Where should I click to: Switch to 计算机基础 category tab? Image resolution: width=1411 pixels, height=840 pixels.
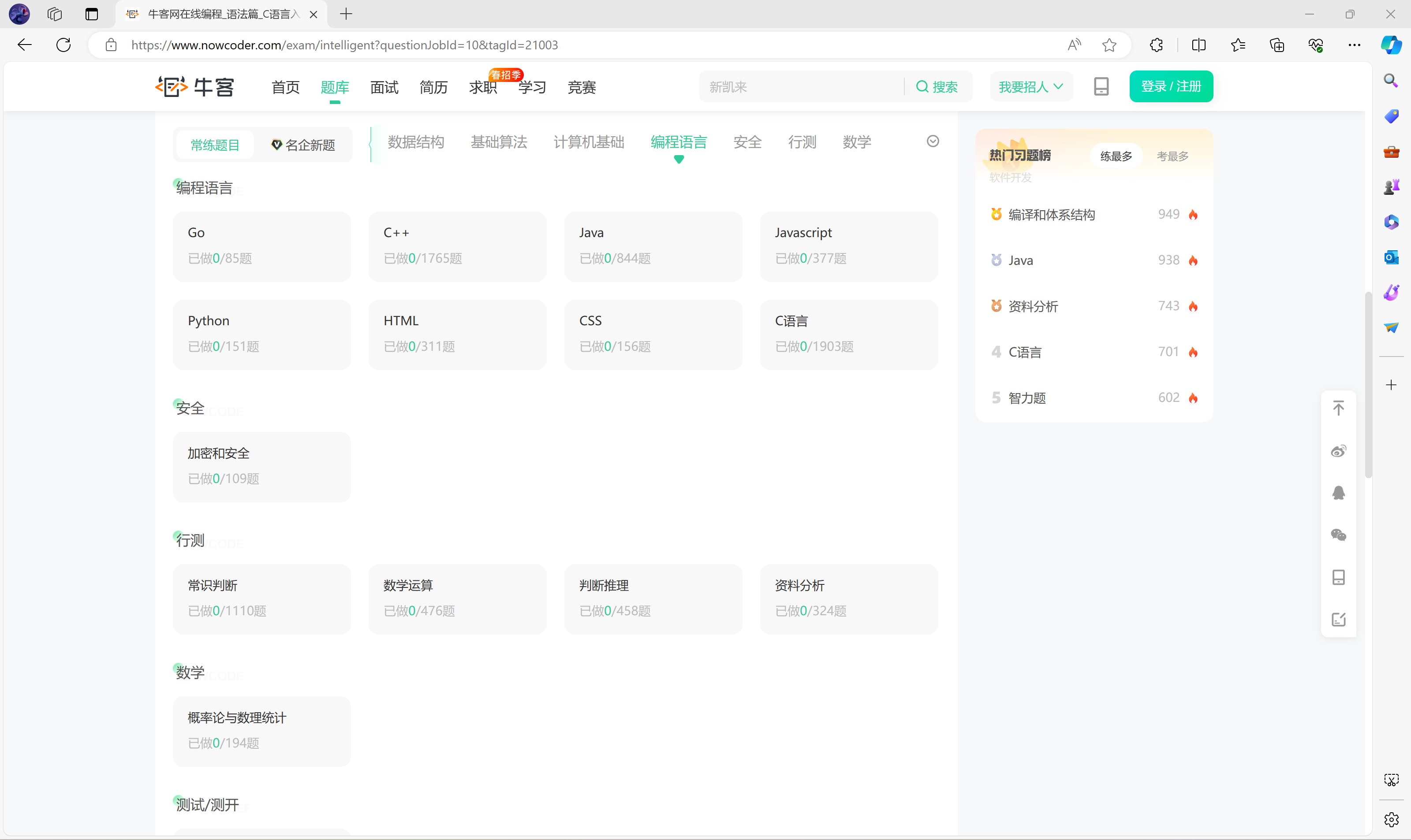(x=588, y=141)
